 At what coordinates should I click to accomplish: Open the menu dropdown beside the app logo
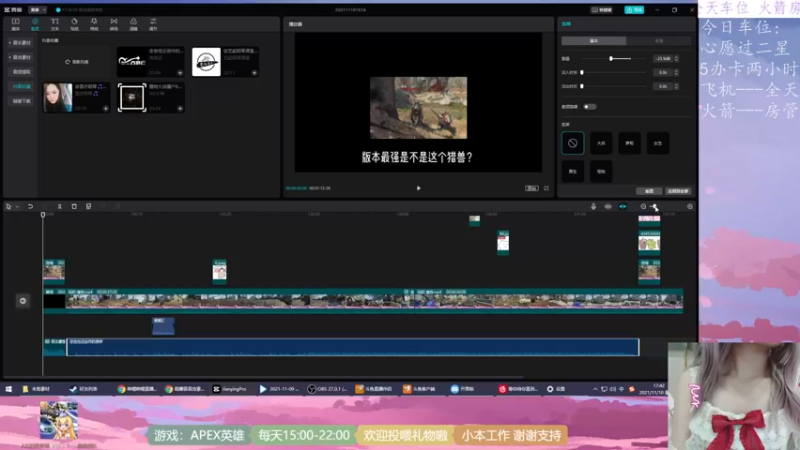[37, 10]
